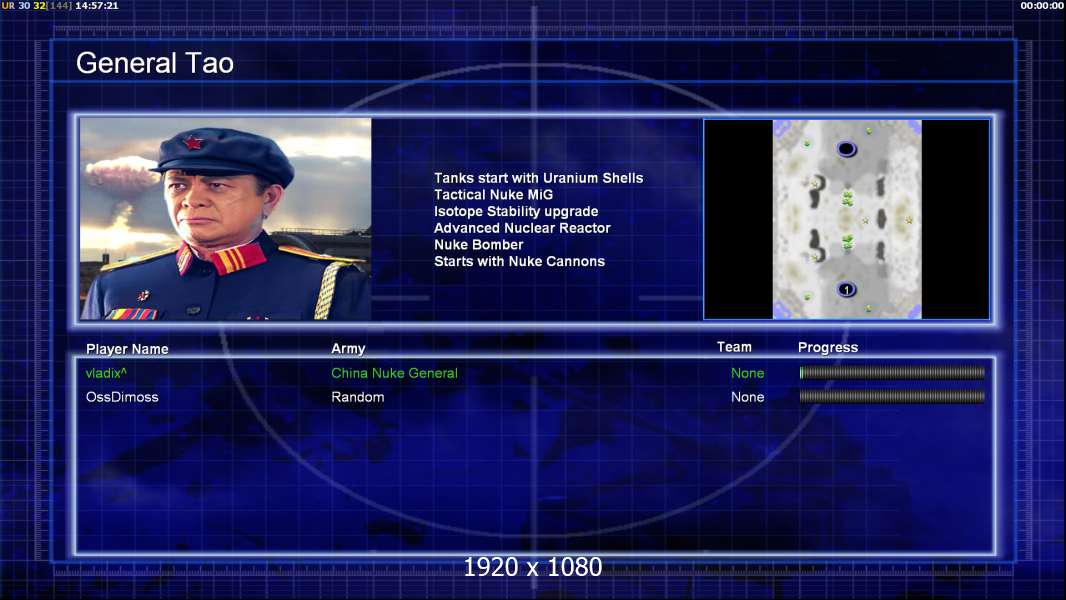
Task: Click OssDimoss loading progress bar
Action: [x=892, y=396]
